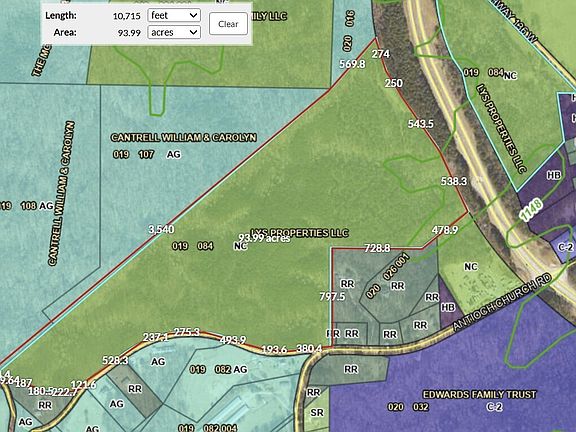
Task: Click the EDWARDS FAMILY TRUST parcel label
Action: (480, 395)
